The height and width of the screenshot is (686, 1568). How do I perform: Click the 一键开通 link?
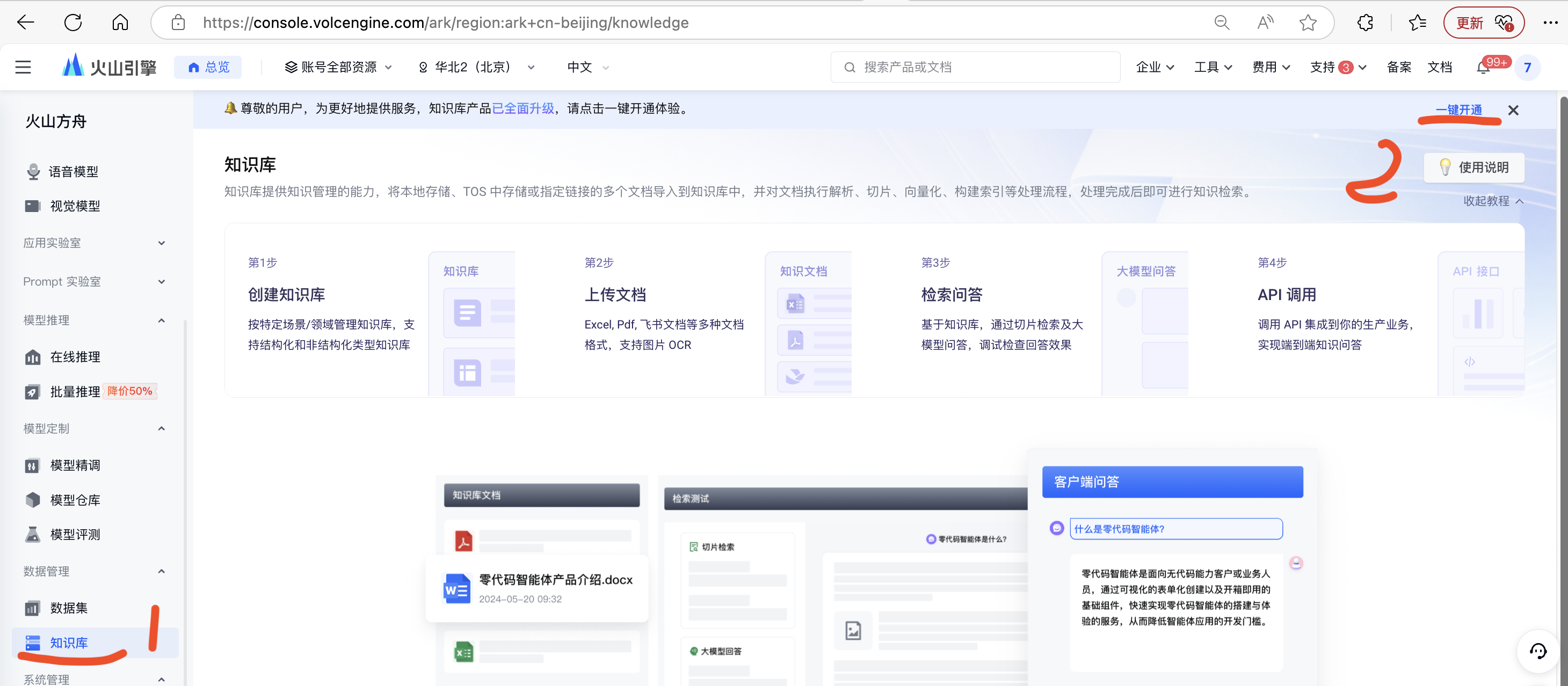point(1458,110)
